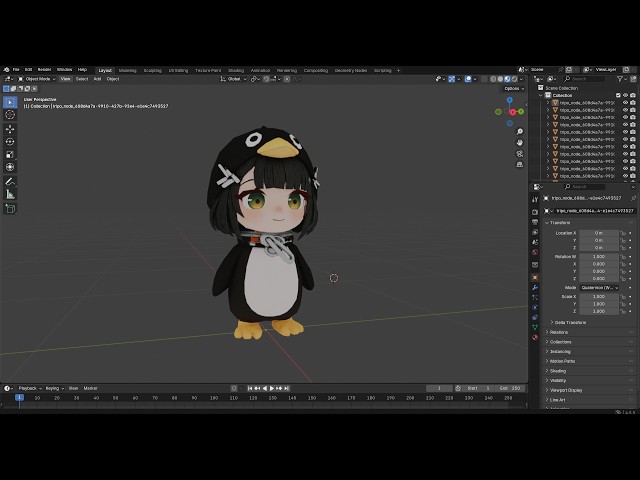Open the Render properties tab
640x480 pixels.
(535, 212)
